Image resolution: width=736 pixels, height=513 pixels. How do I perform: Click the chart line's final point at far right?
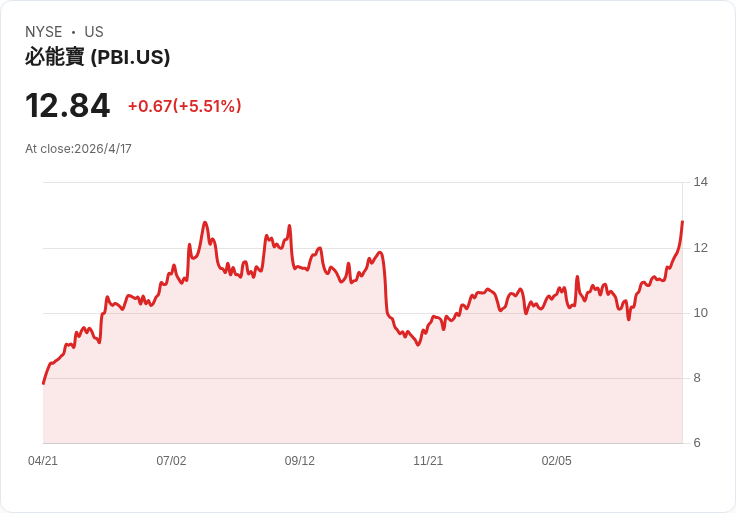click(682, 221)
